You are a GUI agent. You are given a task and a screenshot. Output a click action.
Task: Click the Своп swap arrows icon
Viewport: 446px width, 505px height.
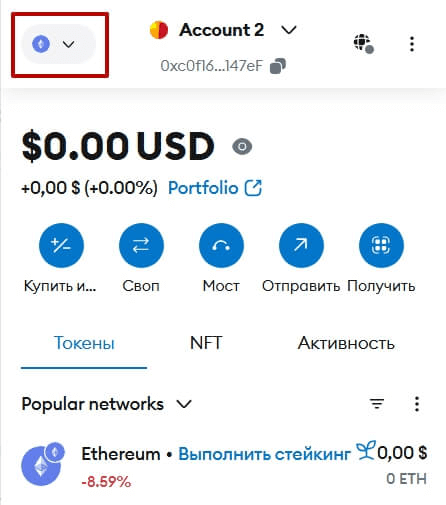pyautogui.click(x=141, y=245)
